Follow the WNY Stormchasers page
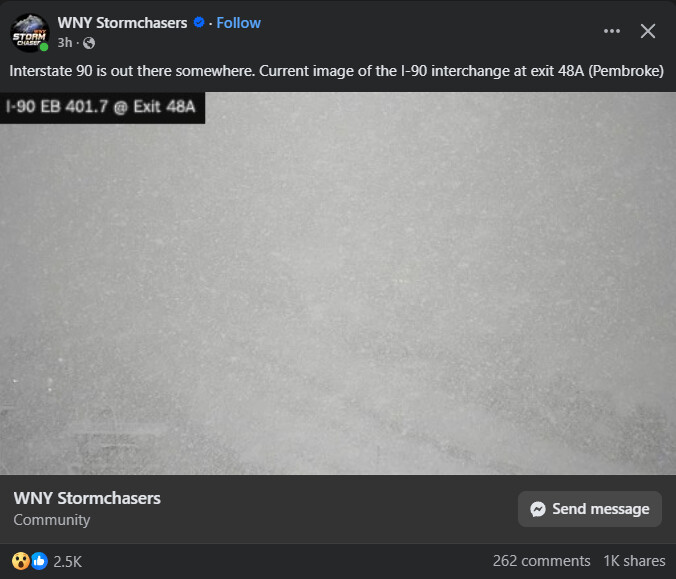Image resolution: width=676 pixels, height=579 pixels. tap(239, 23)
